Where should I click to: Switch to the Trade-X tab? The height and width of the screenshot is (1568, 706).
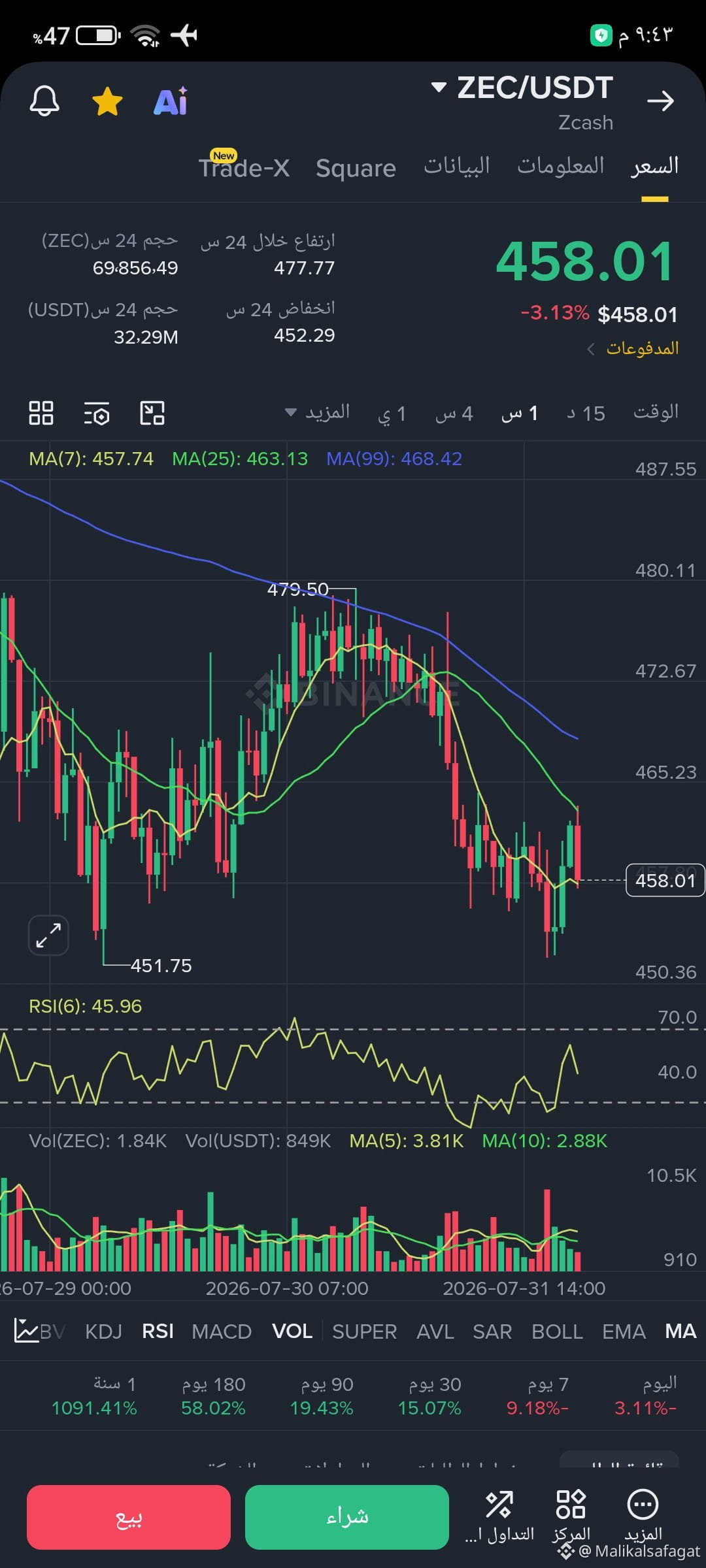pyautogui.click(x=244, y=167)
